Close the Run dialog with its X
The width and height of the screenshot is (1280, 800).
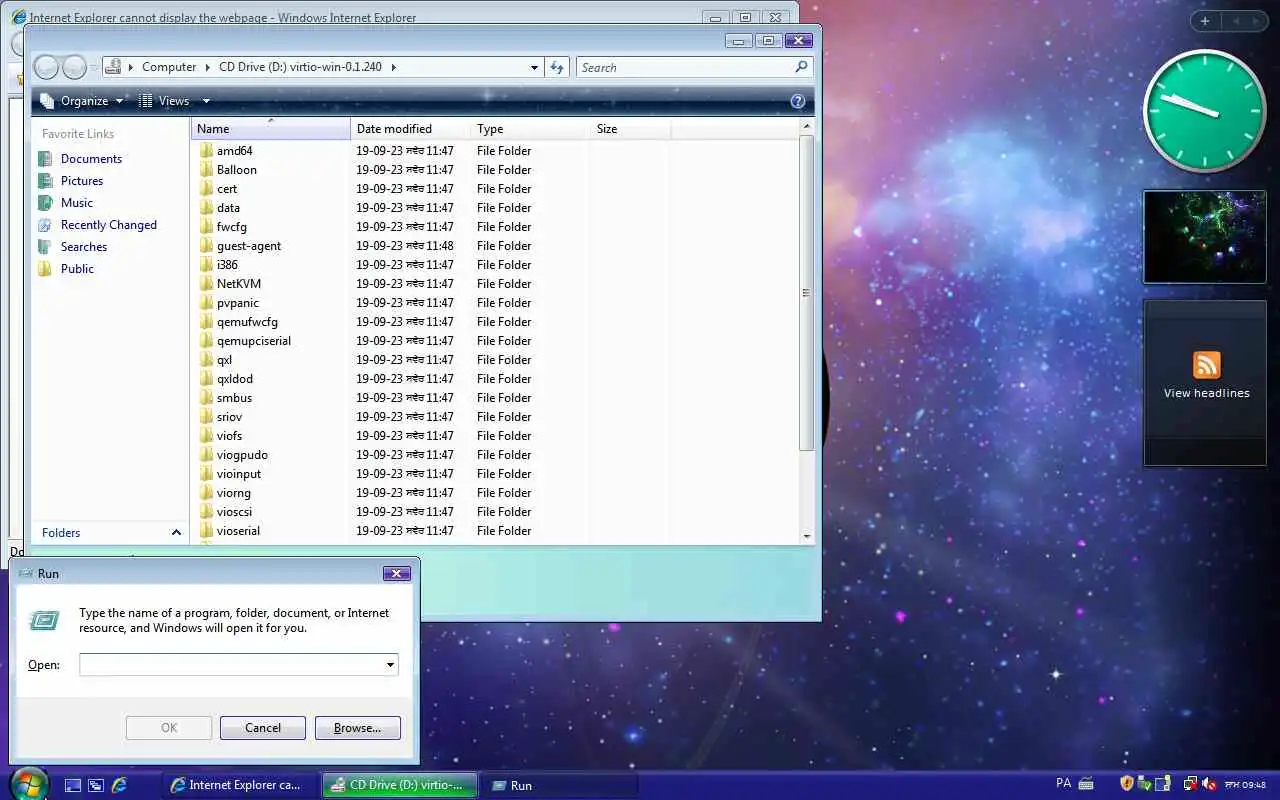[397, 574]
